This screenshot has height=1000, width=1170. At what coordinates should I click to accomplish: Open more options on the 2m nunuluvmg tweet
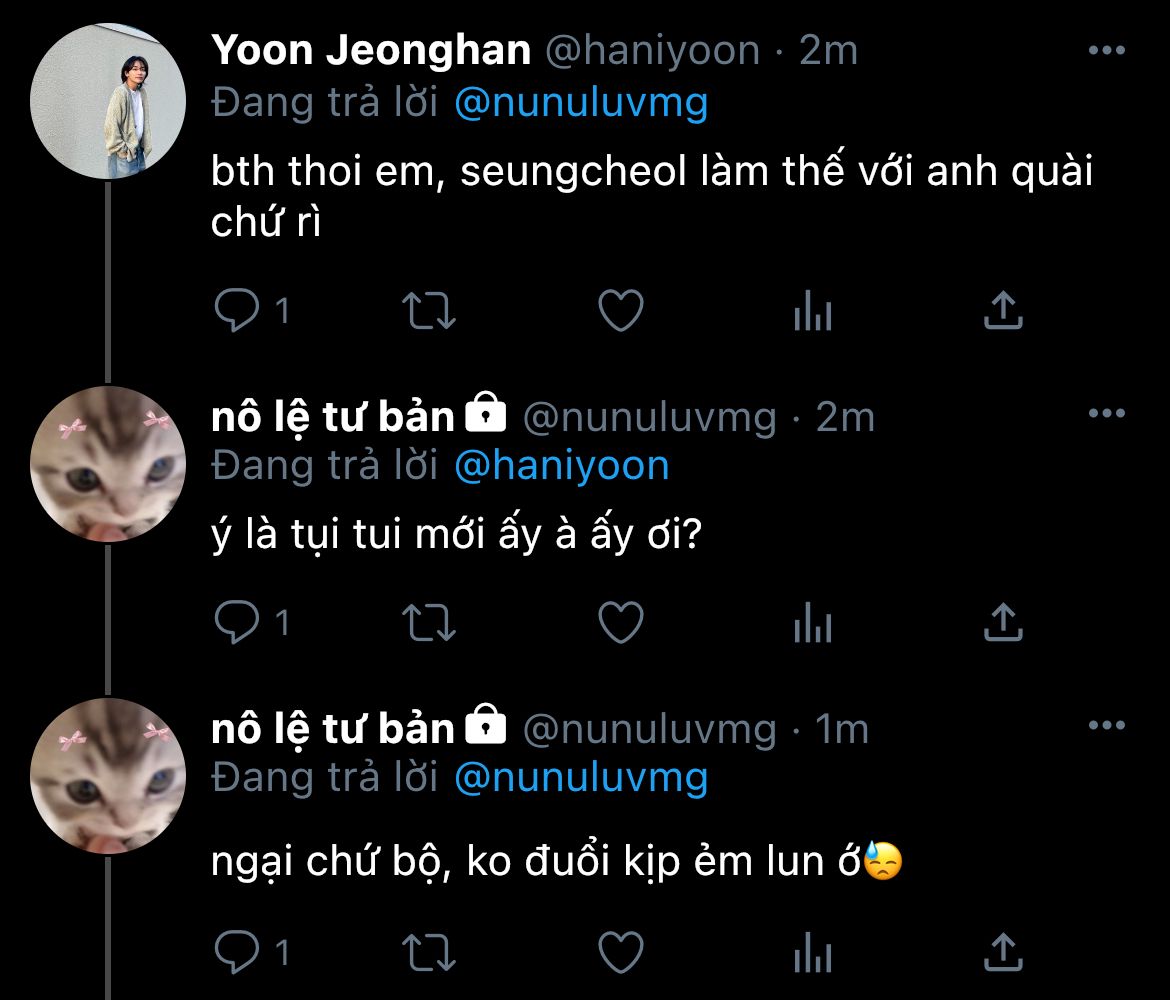pyautogui.click(x=1106, y=414)
